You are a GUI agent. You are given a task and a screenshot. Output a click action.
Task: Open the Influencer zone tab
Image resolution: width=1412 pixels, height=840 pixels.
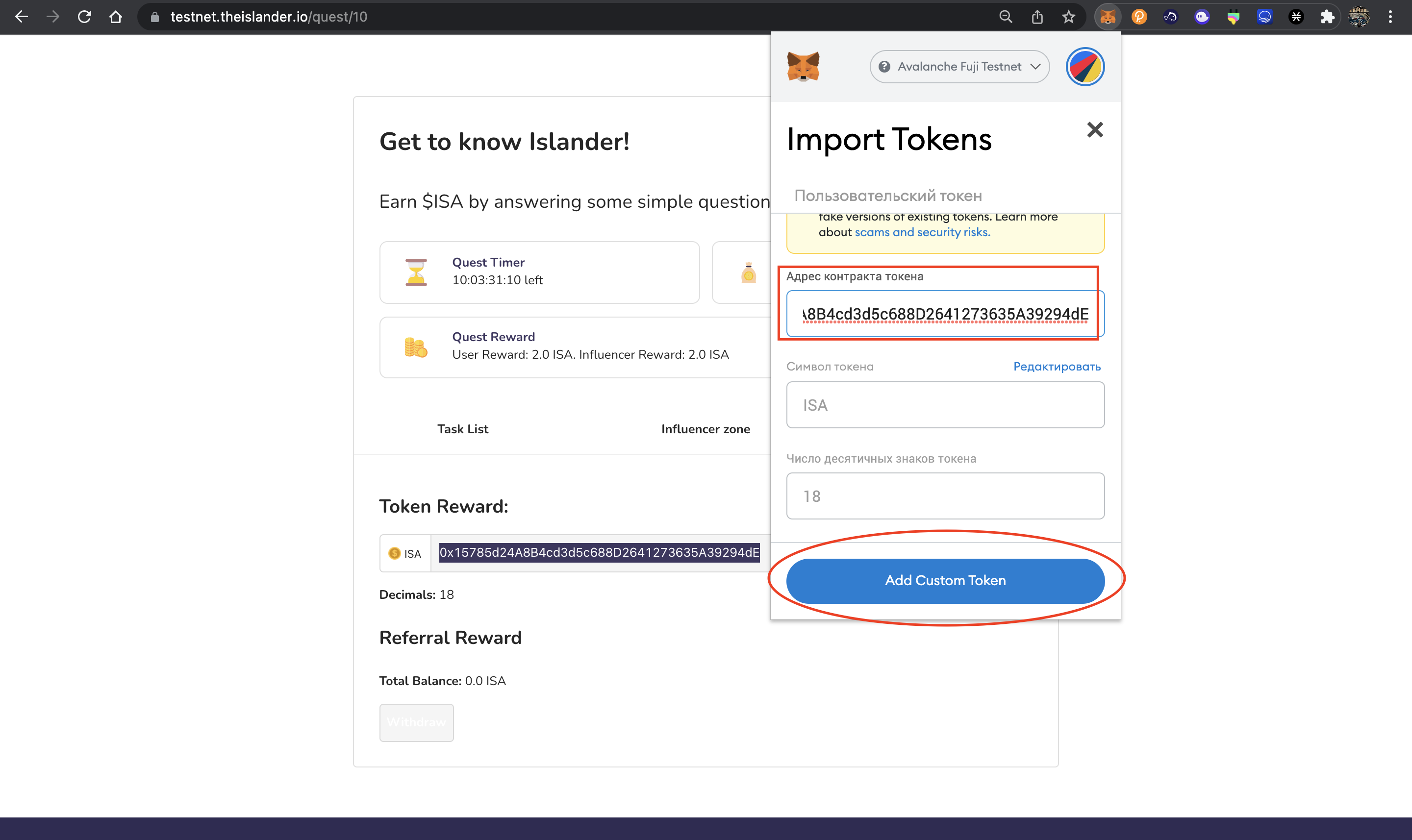[706, 429]
